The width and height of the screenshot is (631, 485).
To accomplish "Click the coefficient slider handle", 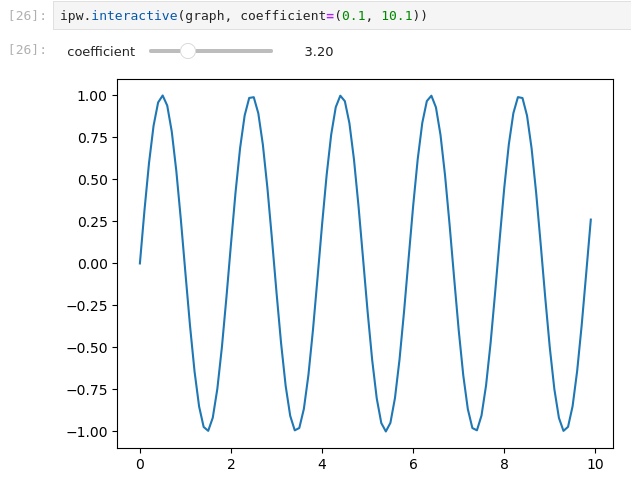I will 188,51.
